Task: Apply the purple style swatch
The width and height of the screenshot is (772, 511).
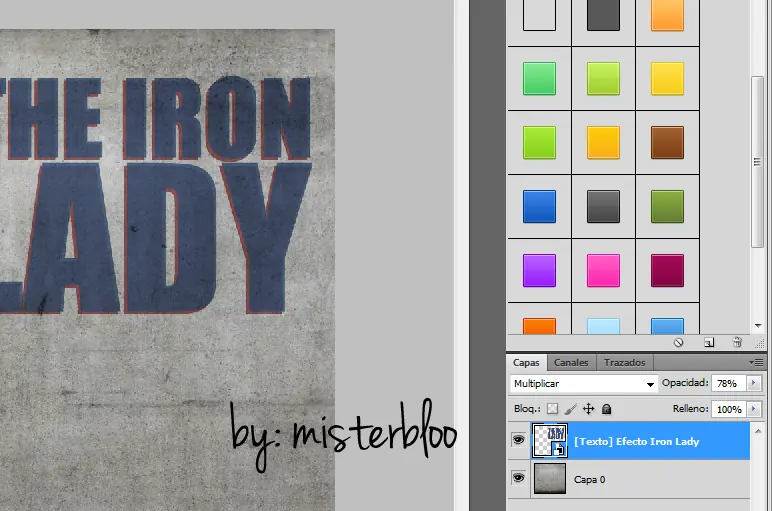Action: pyautogui.click(x=539, y=270)
